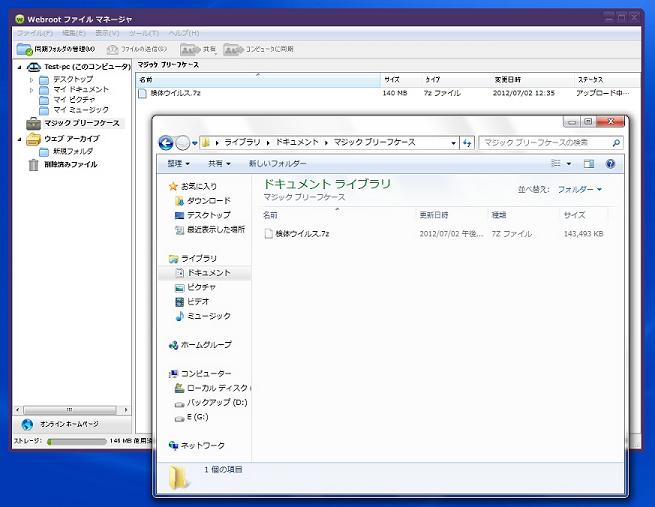Select the Test-pc computer node in Webroot tree
This screenshot has width=655, height=507.
click(x=87, y=66)
